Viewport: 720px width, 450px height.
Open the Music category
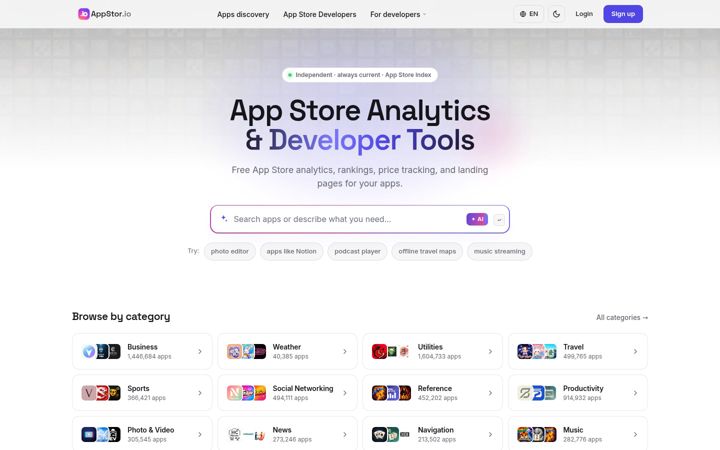coord(578,434)
